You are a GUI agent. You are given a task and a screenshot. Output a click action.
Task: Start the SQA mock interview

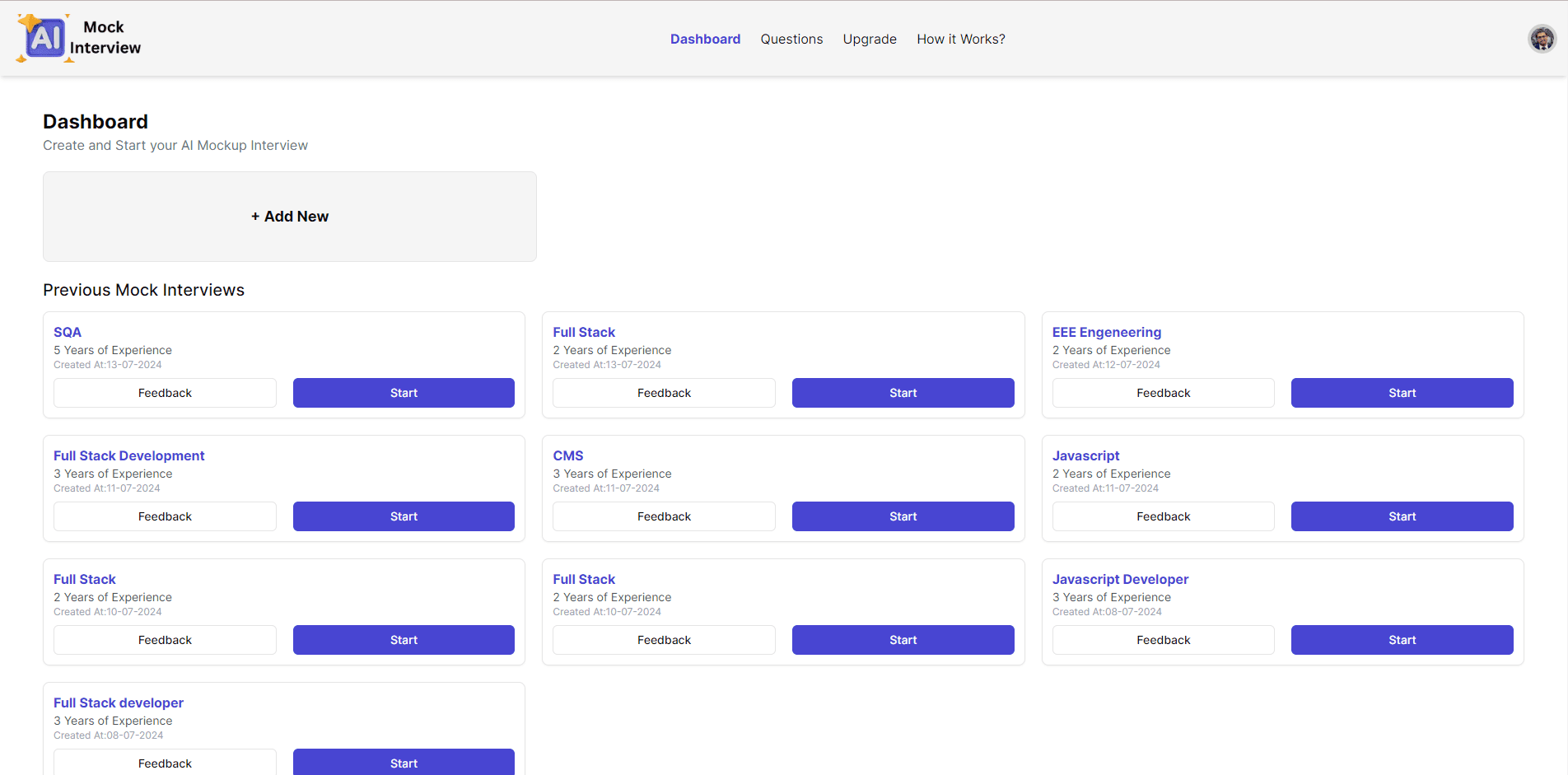(x=404, y=393)
